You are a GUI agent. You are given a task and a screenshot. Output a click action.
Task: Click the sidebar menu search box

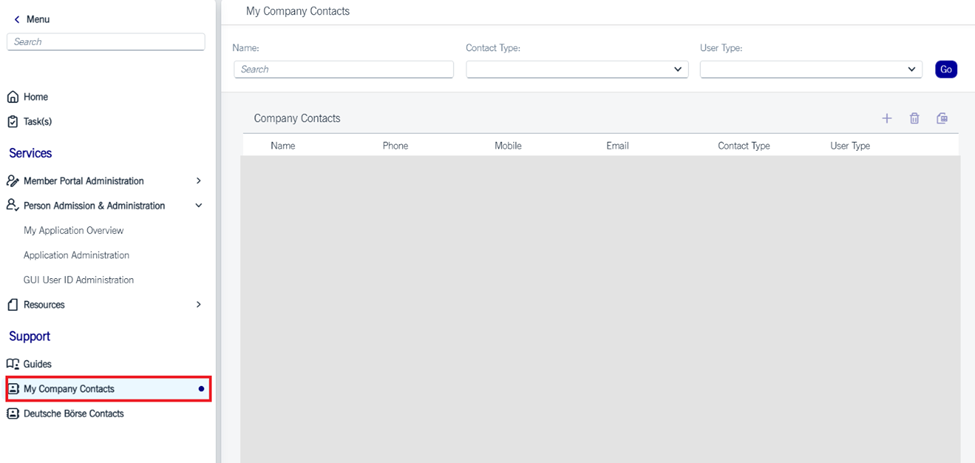(x=105, y=42)
